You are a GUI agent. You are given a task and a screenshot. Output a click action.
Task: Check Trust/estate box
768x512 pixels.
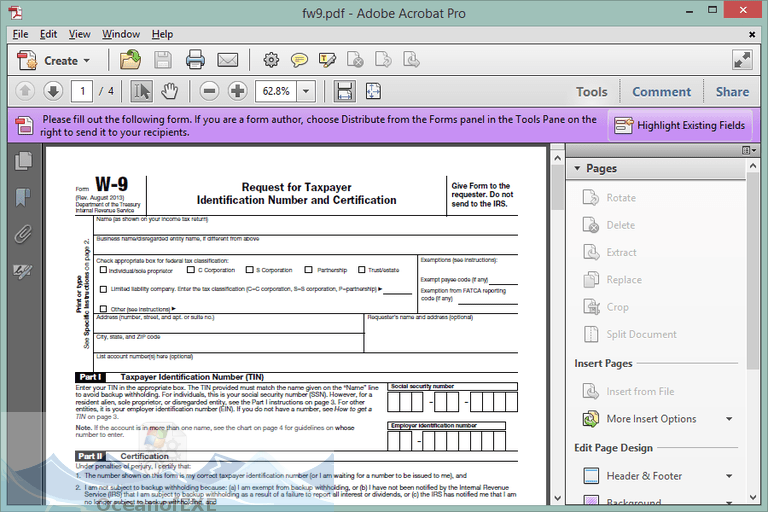(x=361, y=269)
